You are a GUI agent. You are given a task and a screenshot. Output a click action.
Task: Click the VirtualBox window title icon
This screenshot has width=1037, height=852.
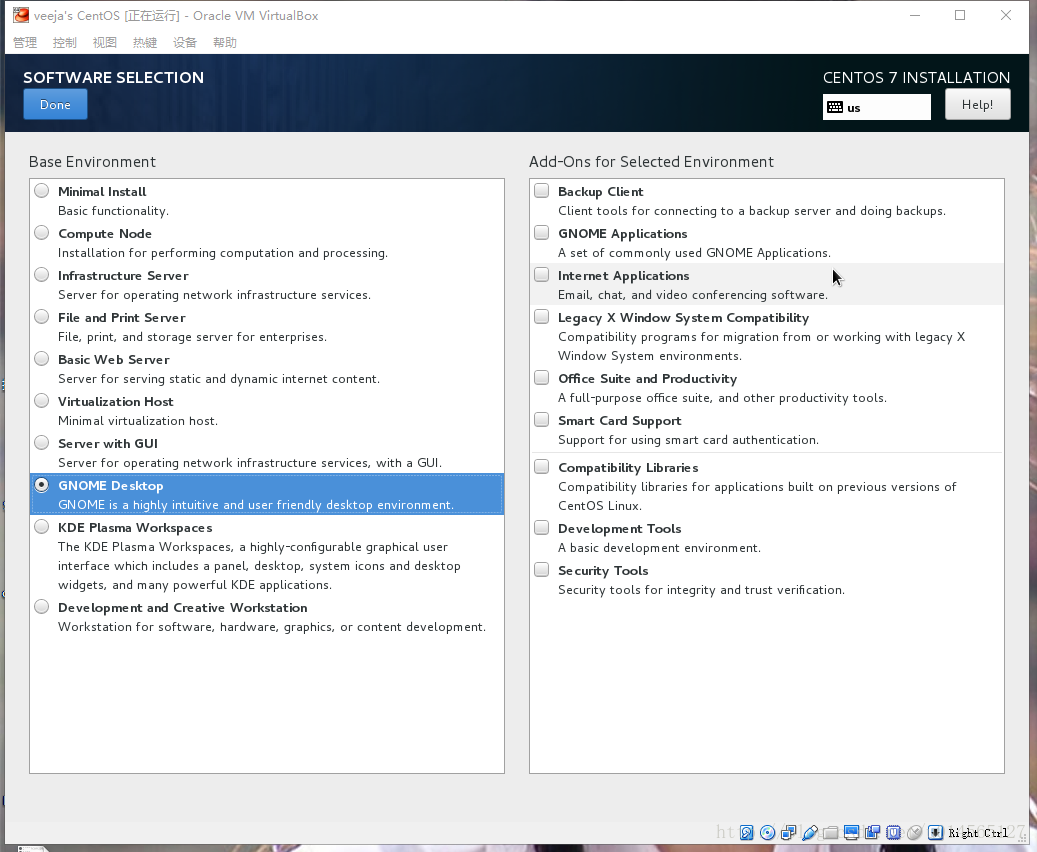(x=21, y=15)
